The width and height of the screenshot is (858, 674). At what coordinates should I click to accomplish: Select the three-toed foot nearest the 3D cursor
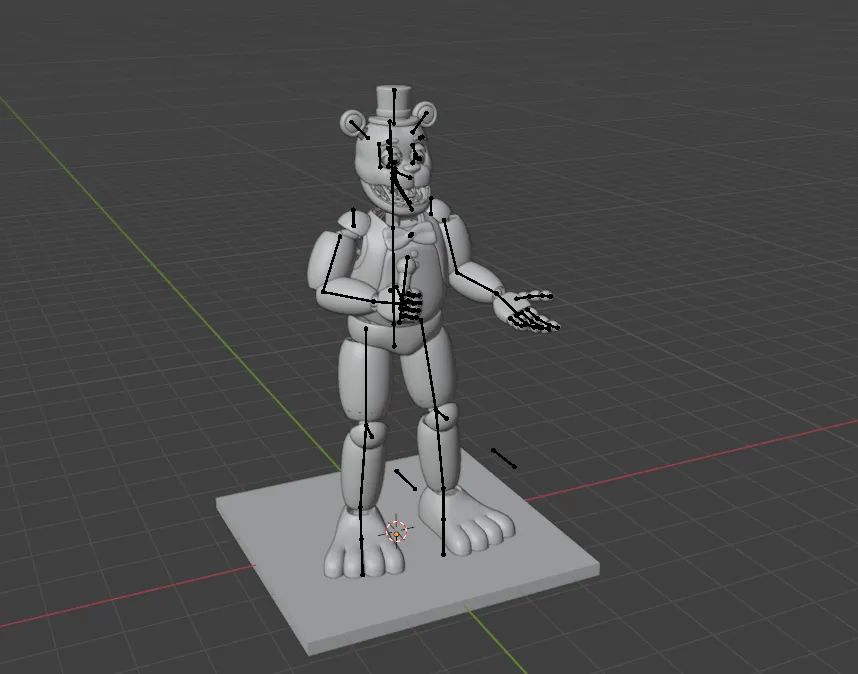[364, 544]
